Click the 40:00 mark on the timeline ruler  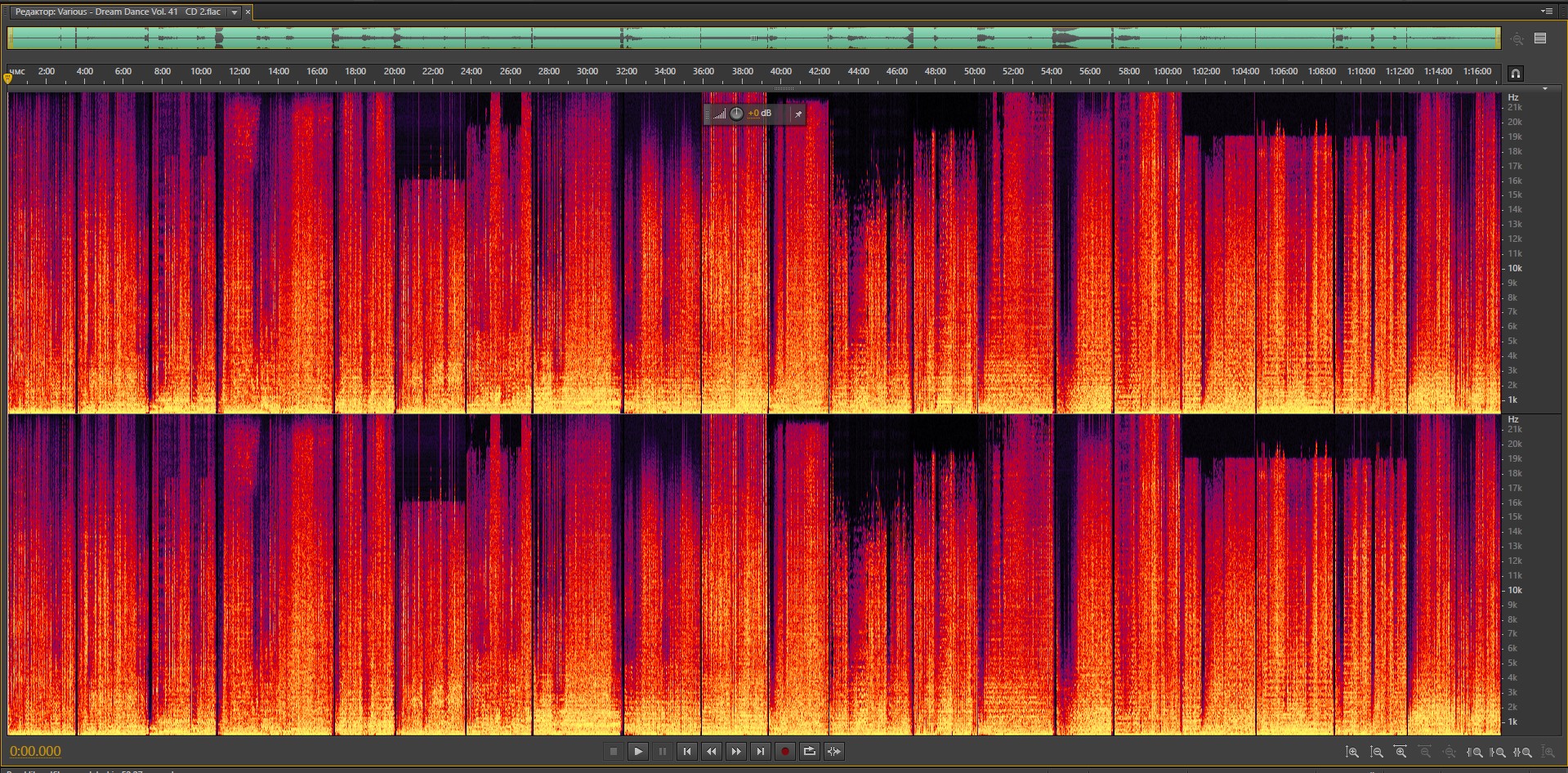tap(780, 72)
